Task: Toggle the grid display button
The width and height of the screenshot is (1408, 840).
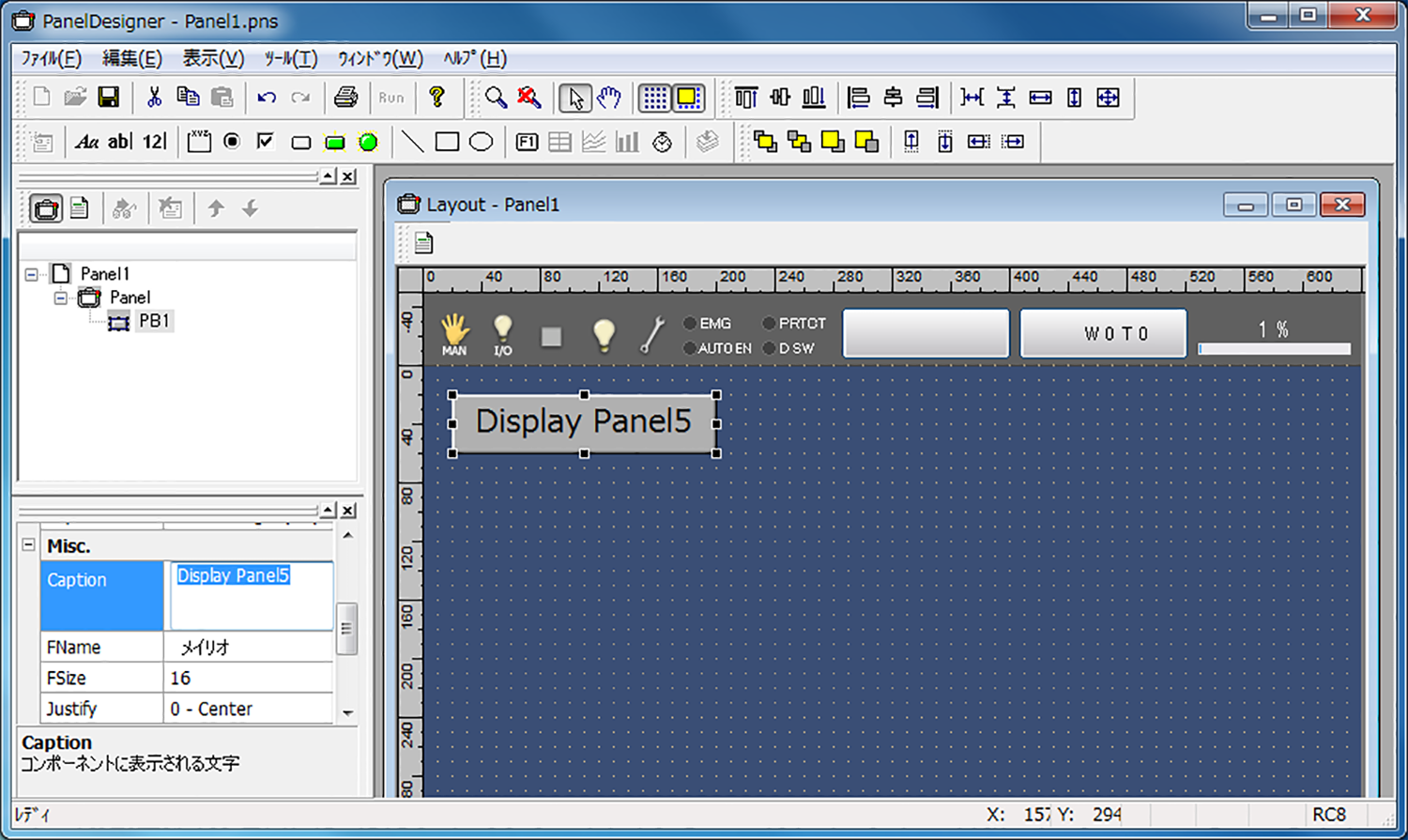Action: pos(654,98)
